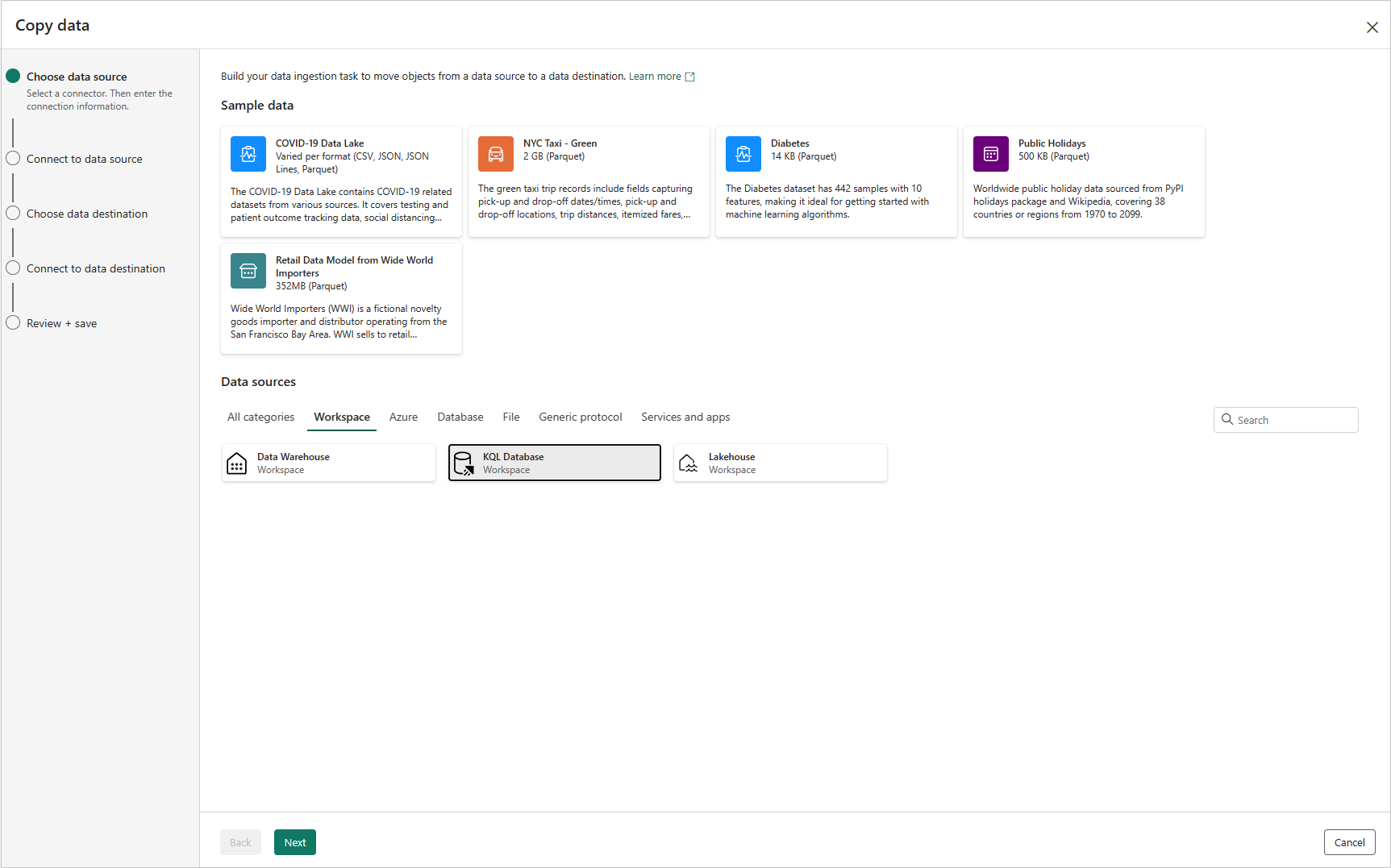Switch to the Database category tab
Viewport: 1391px width, 868px height.
pyautogui.click(x=460, y=417)
